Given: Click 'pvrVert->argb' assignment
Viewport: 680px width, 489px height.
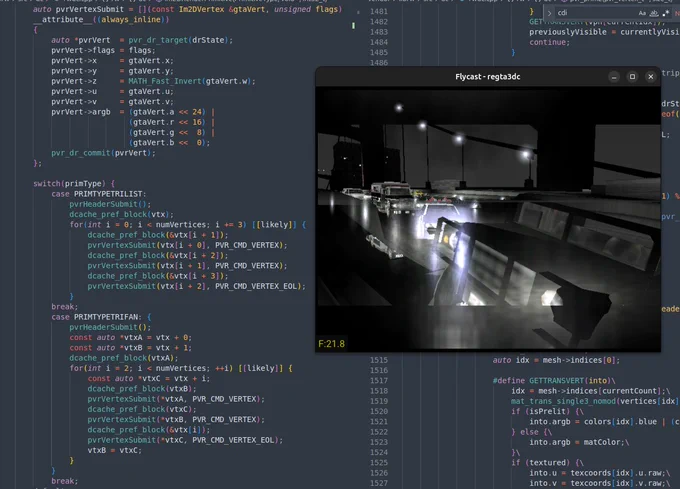Looking at the screenshot, I should pos(81,112).
